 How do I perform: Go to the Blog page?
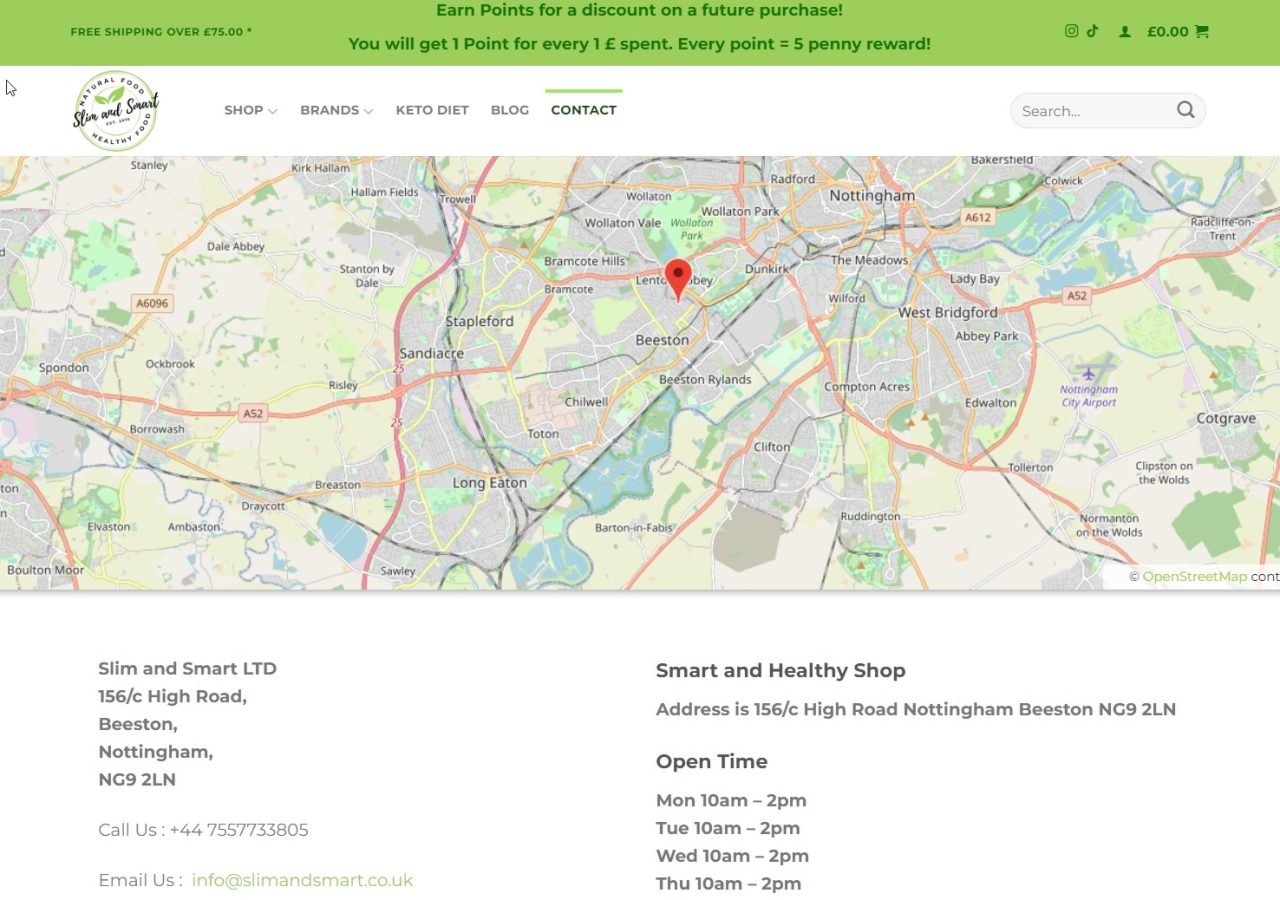click(510, 110)
